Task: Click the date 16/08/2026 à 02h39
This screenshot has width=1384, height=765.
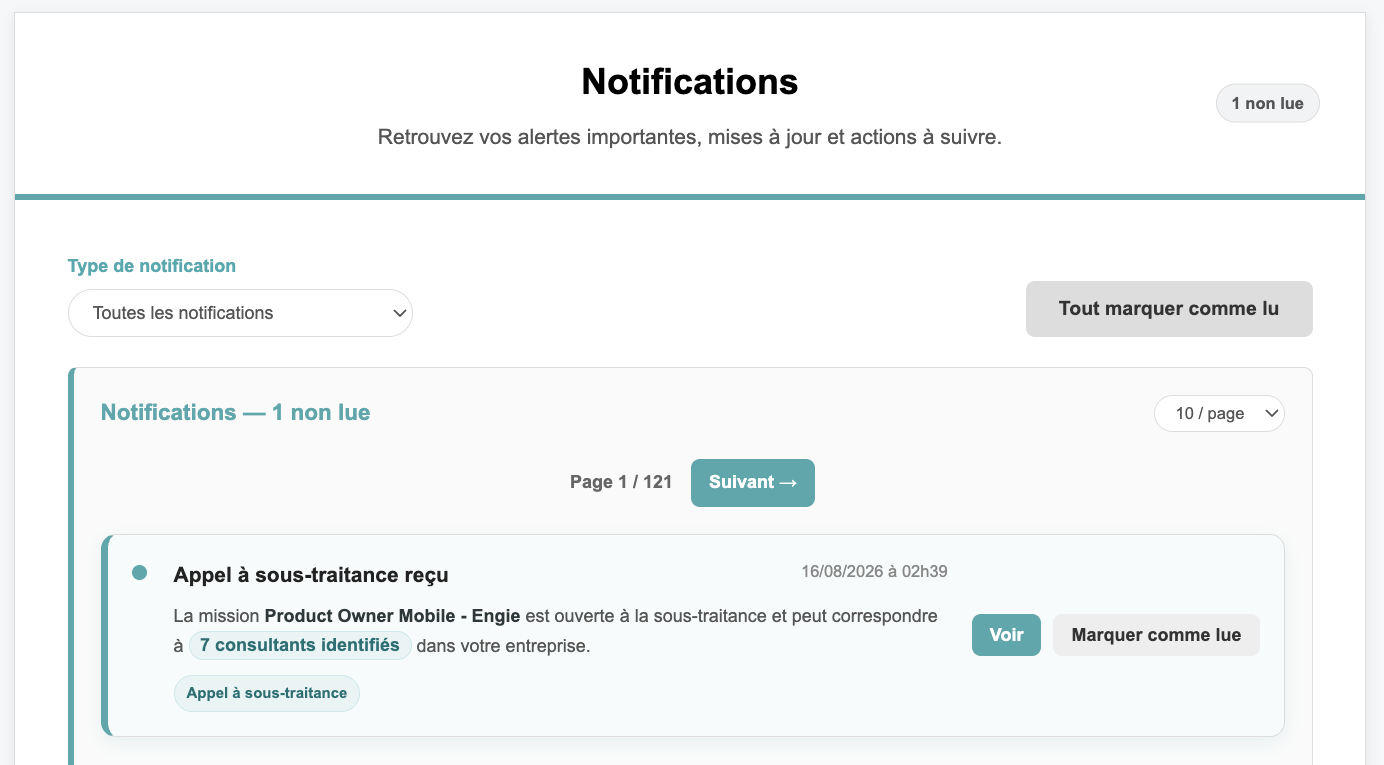Action: (874, 572)
